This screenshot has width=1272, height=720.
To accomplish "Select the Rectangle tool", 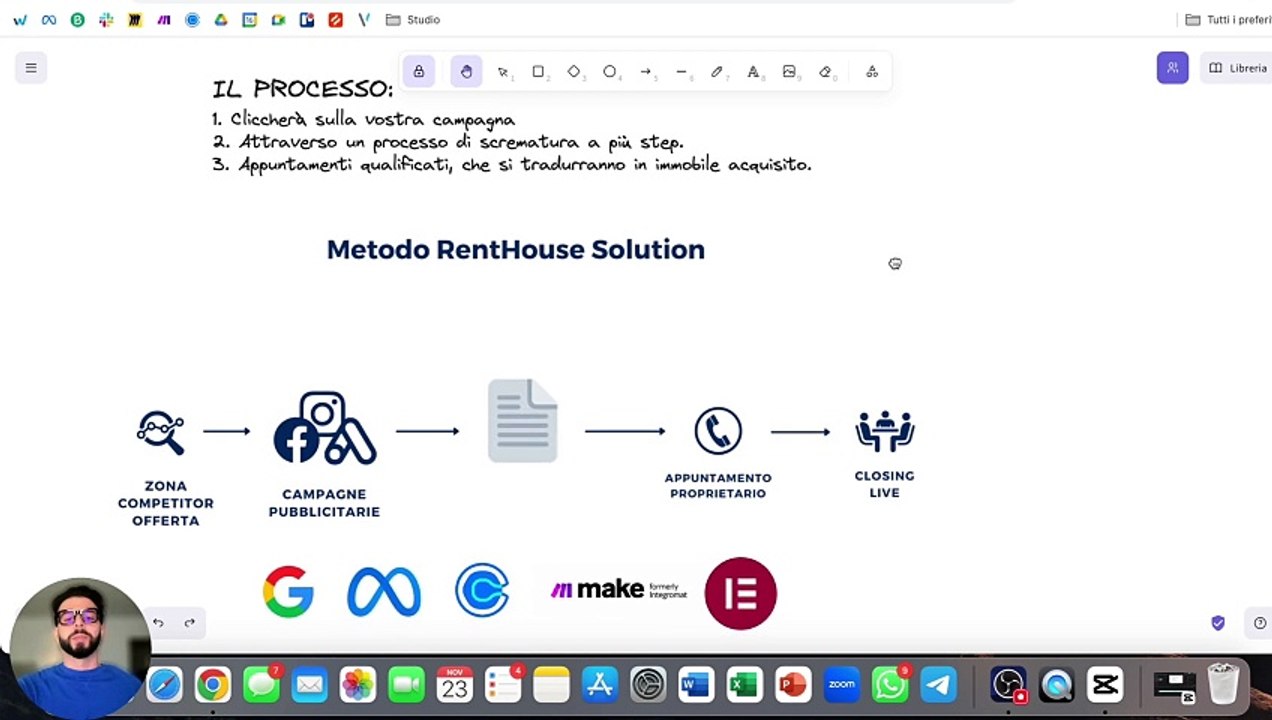I will pyautogui.click(x=538, y=72).
